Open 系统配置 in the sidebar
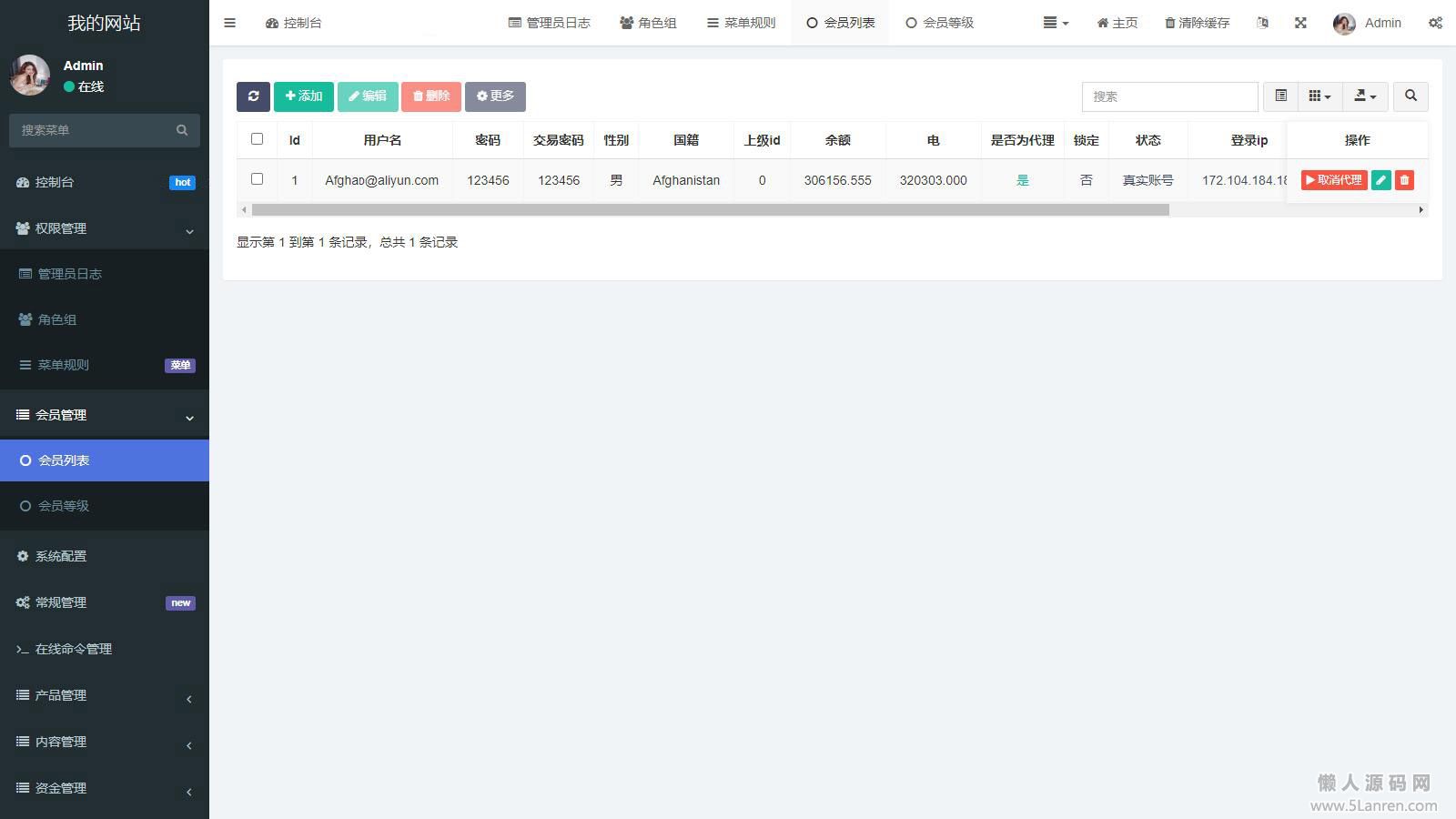The image size is (1456, 819). point(105,556)
